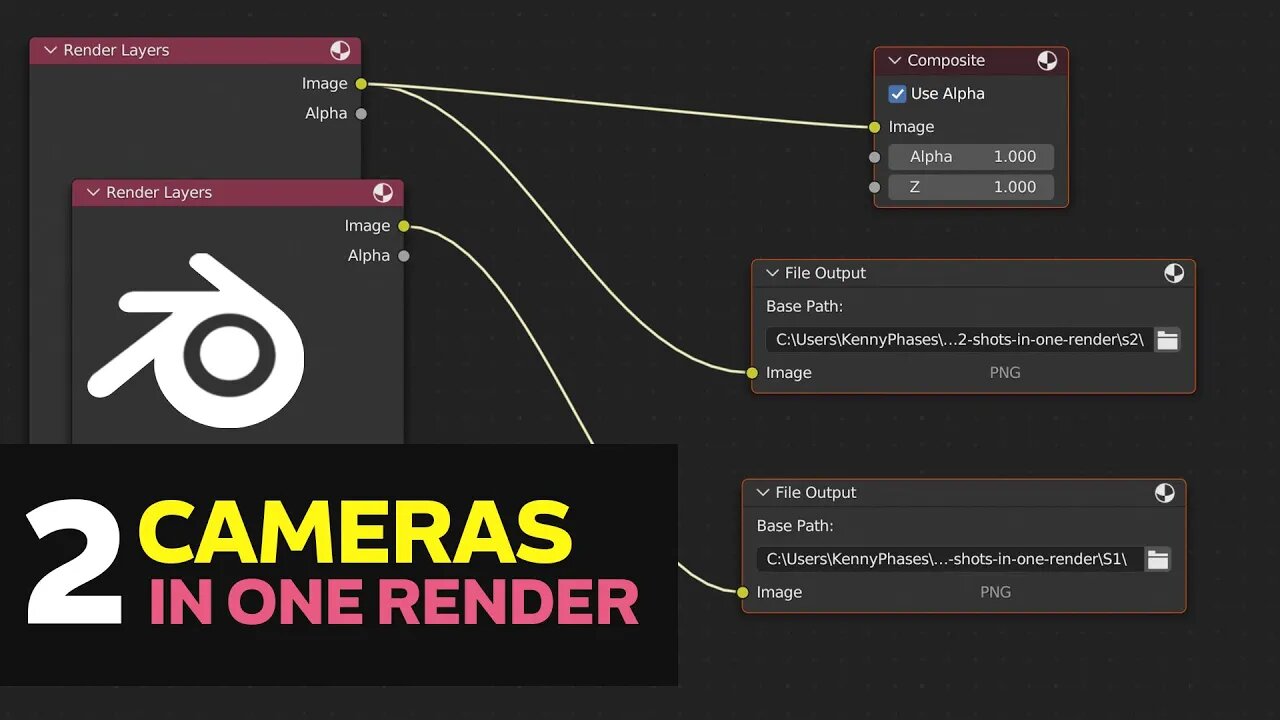Collapse the S1 File Output node
Viewport: 1280px width, 720px height.
pyautogui.click(x=762, y=492)
